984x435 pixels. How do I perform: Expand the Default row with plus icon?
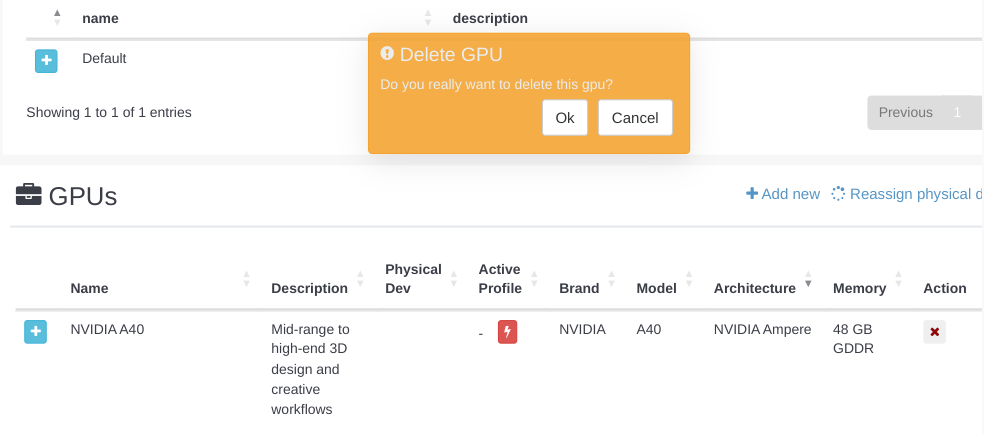[x=46, y=60]
